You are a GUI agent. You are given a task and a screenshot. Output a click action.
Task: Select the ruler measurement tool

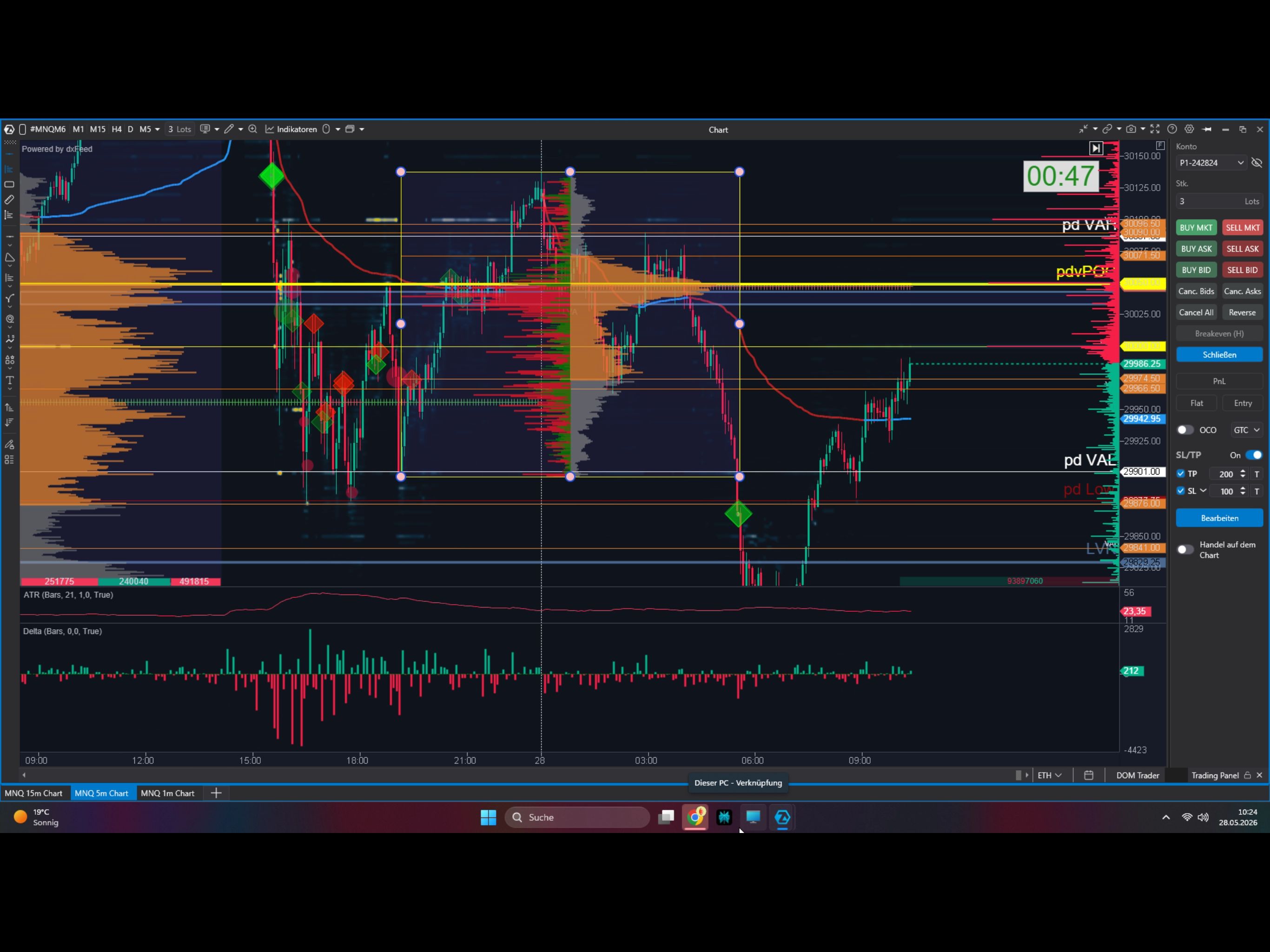click(9, 200)
